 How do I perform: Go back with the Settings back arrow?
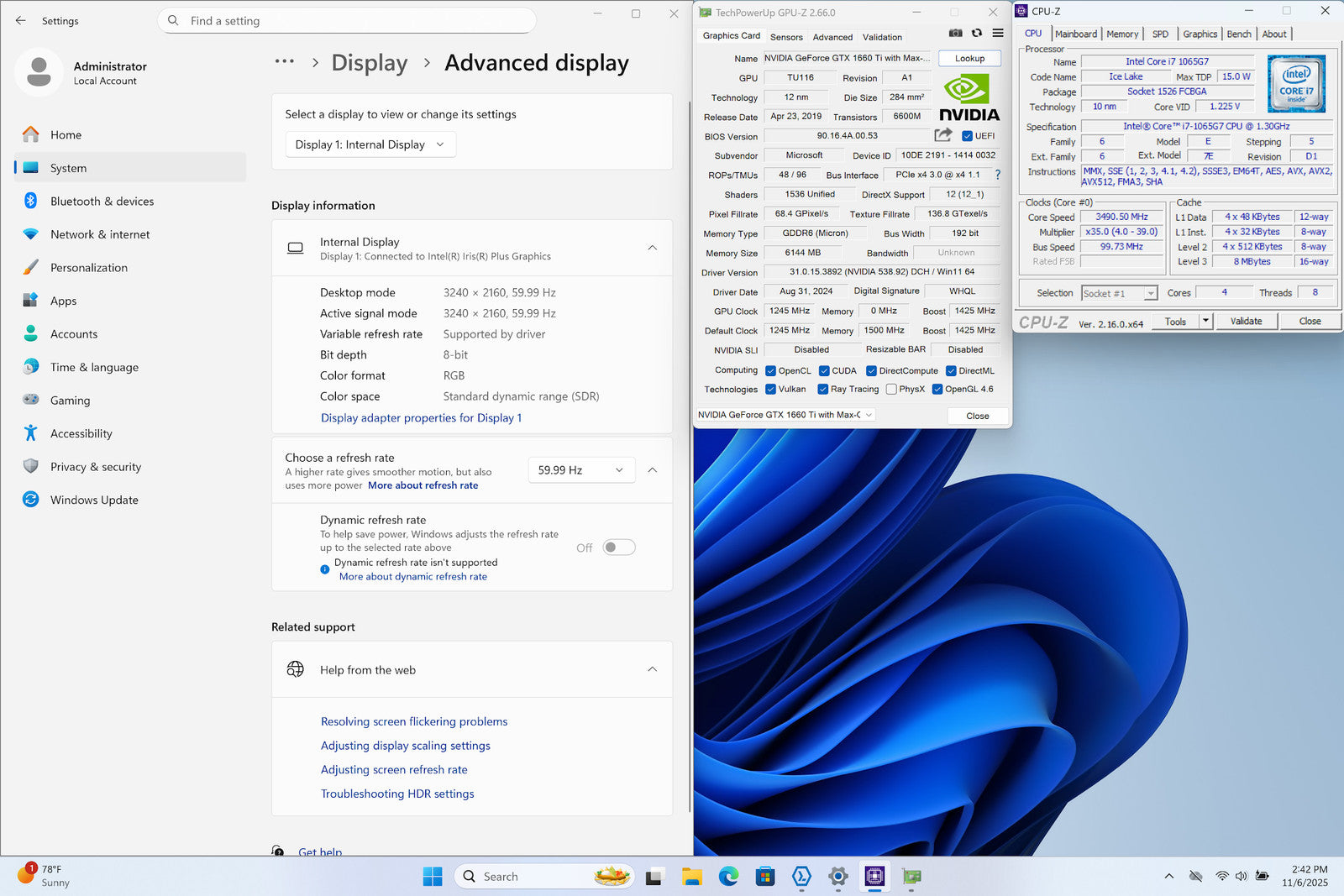(x=21, y=20)
